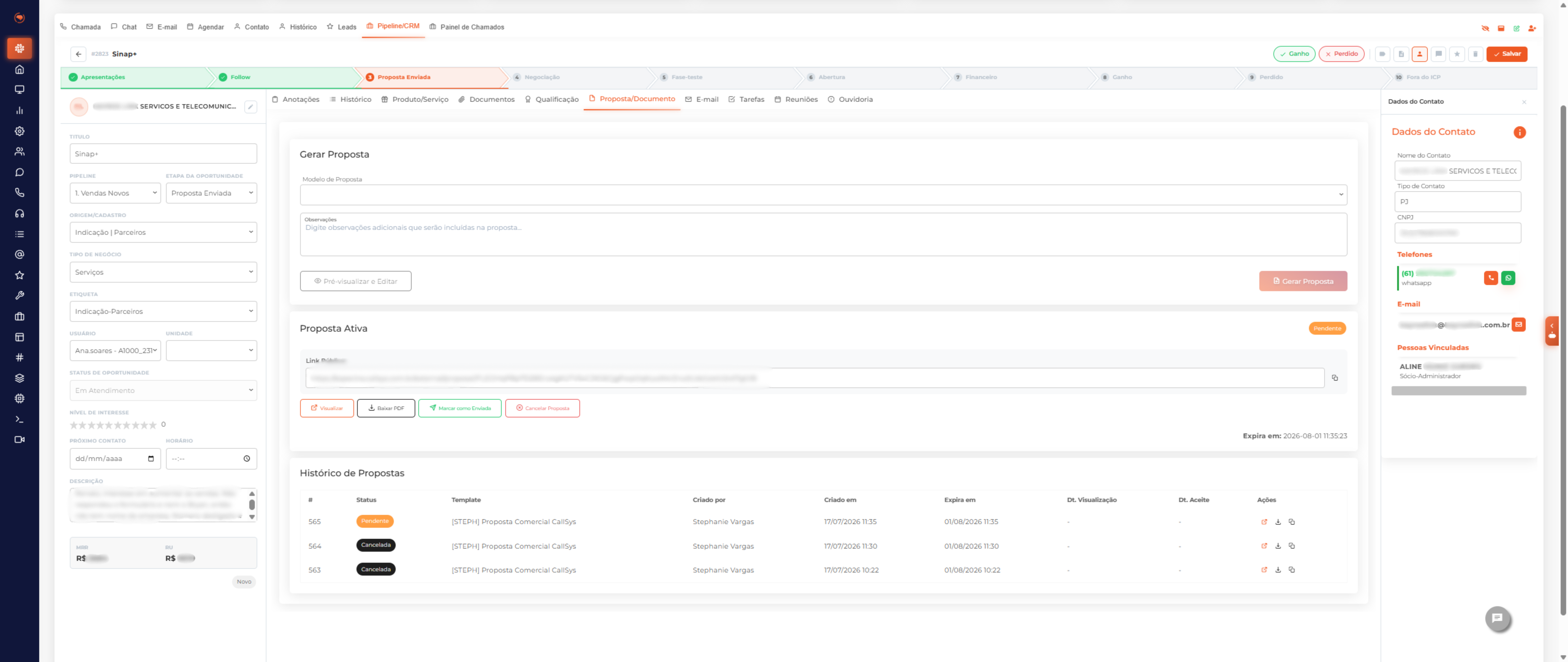Switch to the Documentos tab
The image size is (1568, 662).
point(486,99)
